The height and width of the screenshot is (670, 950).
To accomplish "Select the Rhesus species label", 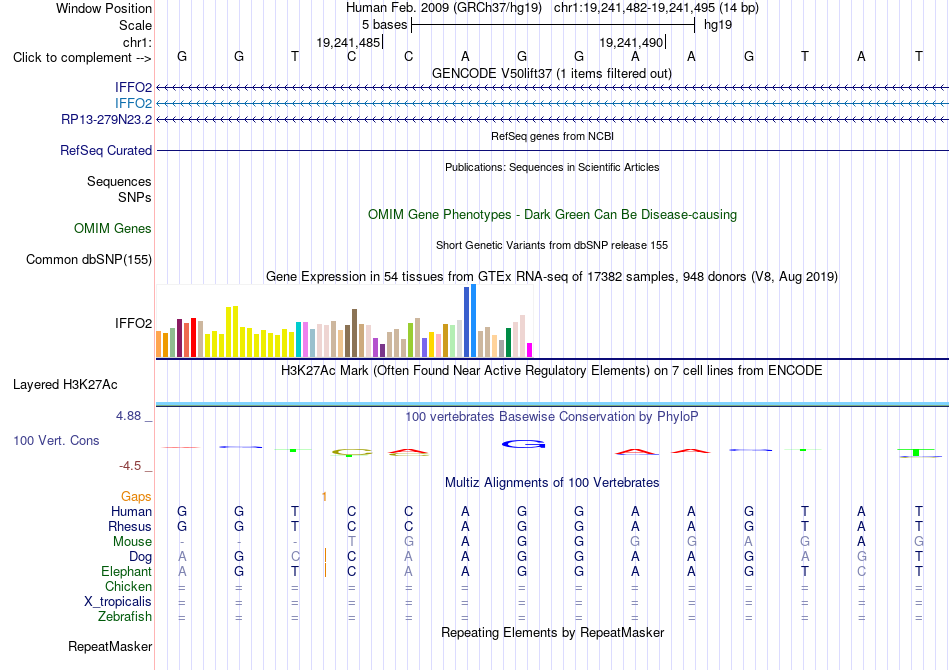I will point(130,526).
